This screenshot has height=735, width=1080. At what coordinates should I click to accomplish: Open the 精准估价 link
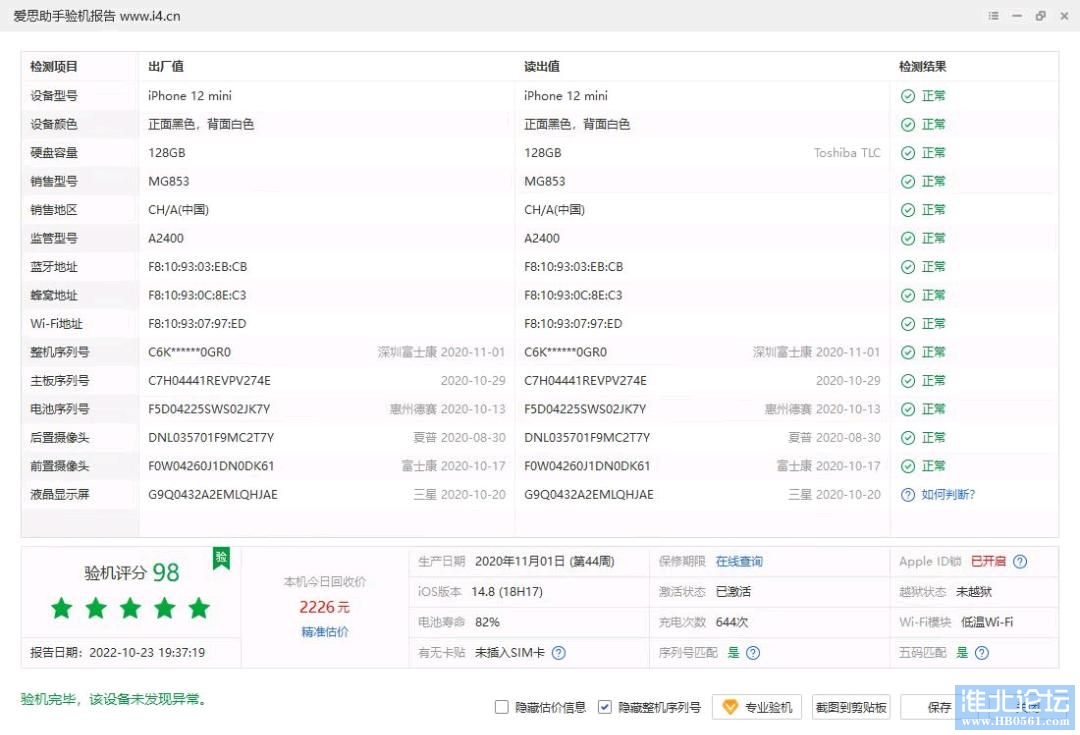tap(325, 632)
